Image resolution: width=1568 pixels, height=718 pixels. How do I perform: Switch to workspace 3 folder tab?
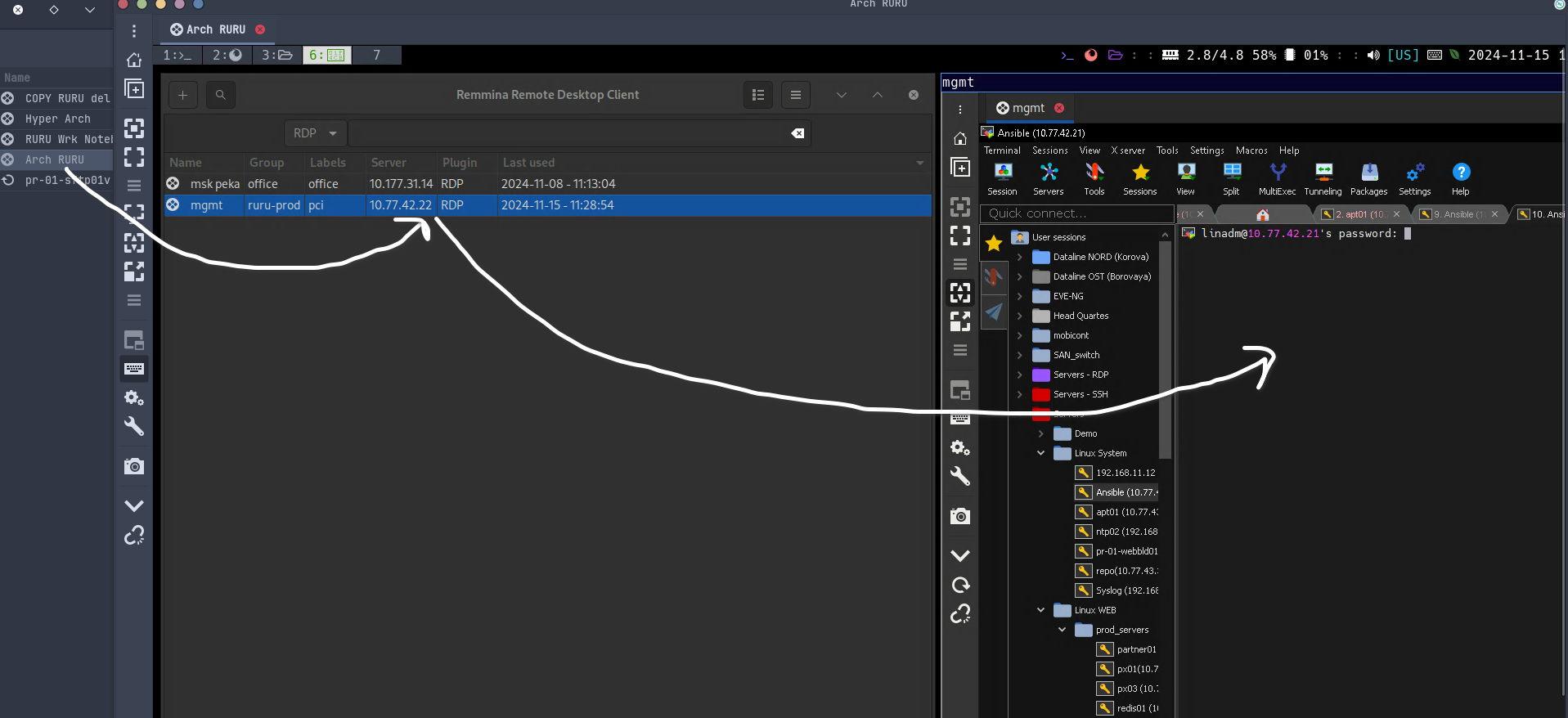click(276, 55)
